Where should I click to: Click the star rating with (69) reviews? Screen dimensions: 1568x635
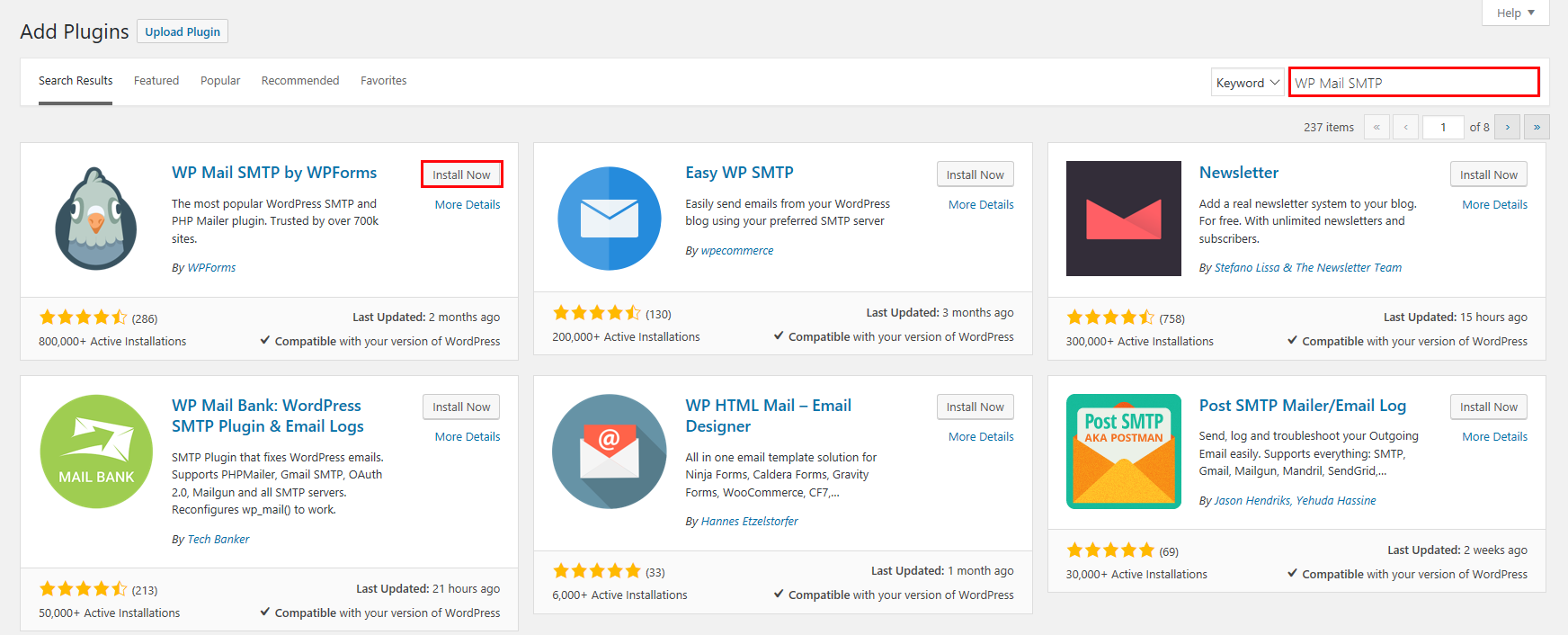(1110, 550)
